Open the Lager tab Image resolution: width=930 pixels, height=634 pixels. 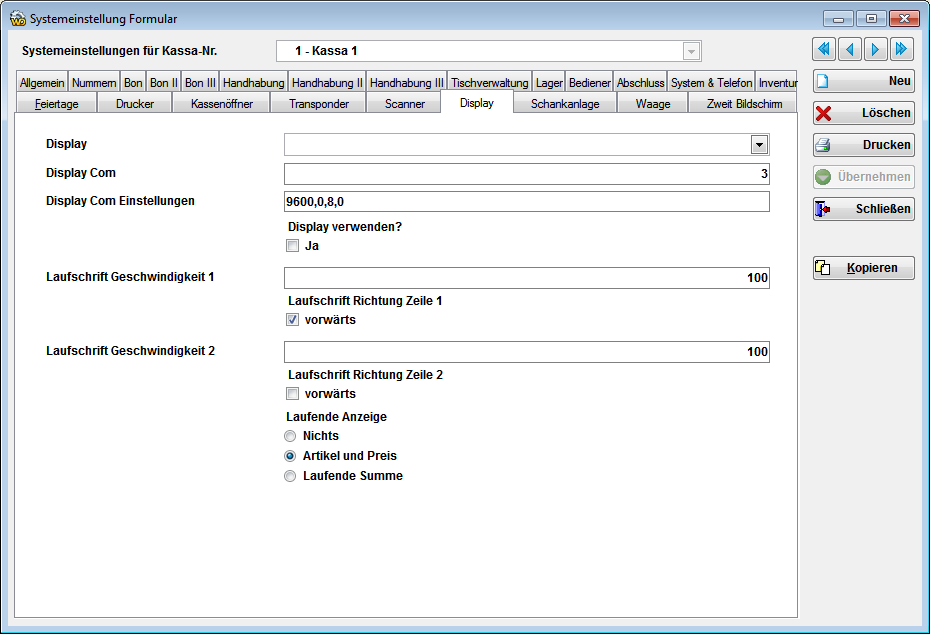click(549, 82)
